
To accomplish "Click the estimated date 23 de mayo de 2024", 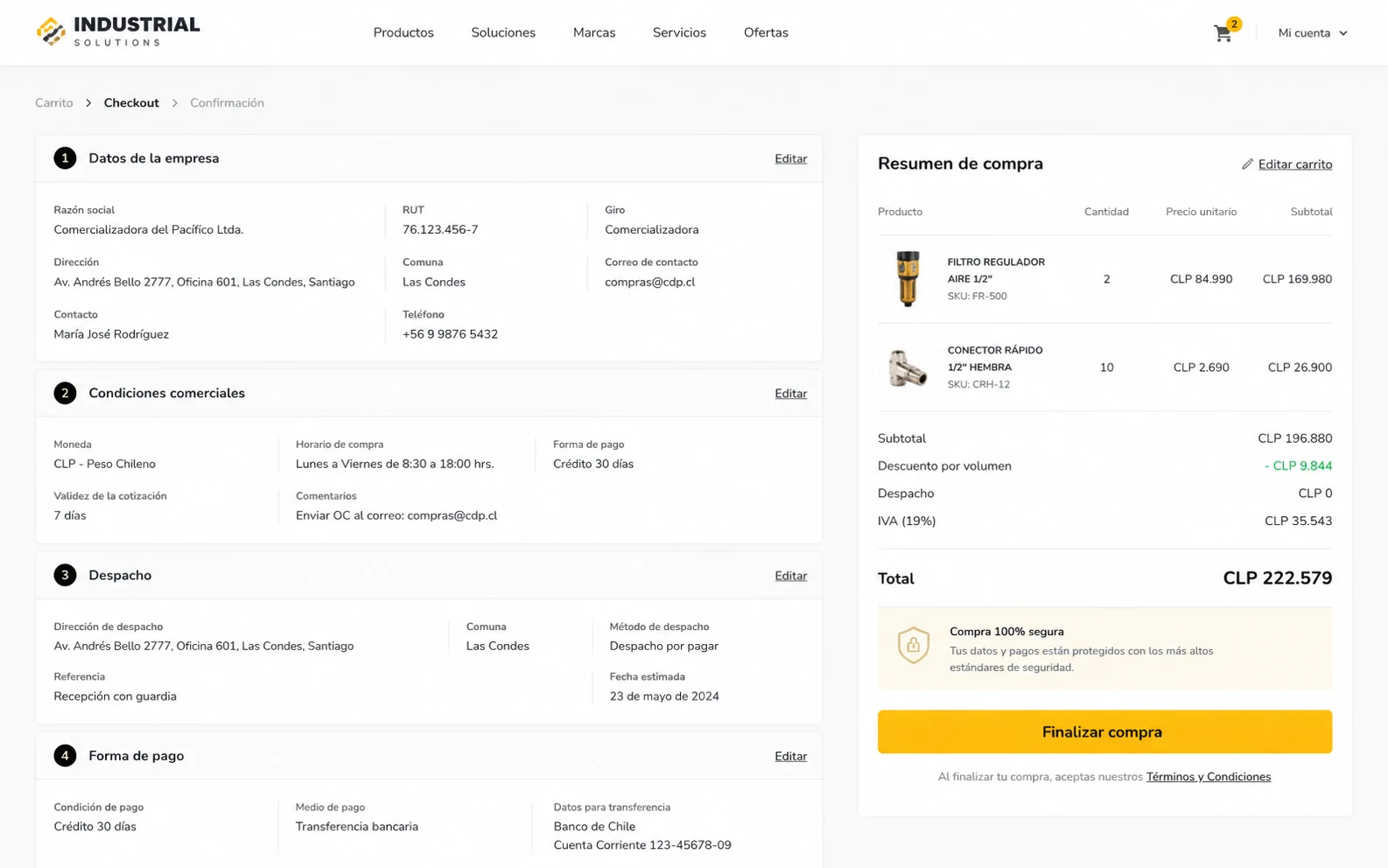I will pos(664,696).
